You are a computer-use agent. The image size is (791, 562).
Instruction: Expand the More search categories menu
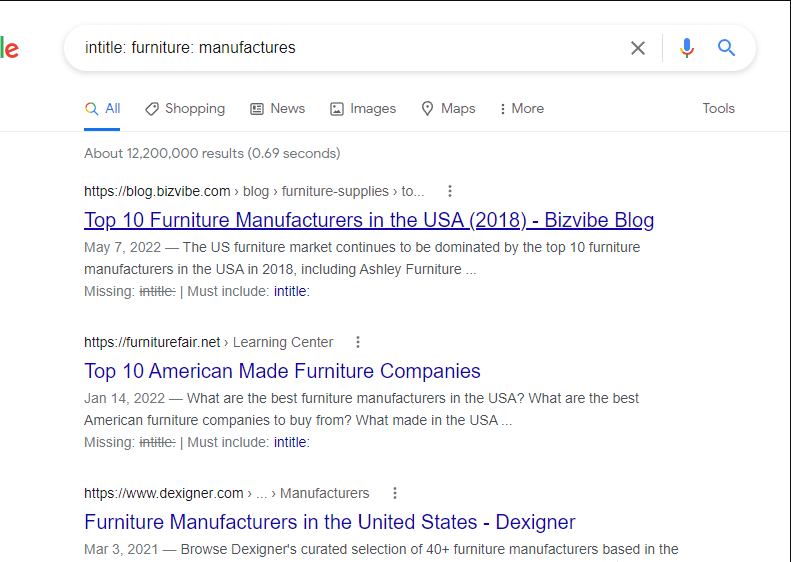click(522, 108)
